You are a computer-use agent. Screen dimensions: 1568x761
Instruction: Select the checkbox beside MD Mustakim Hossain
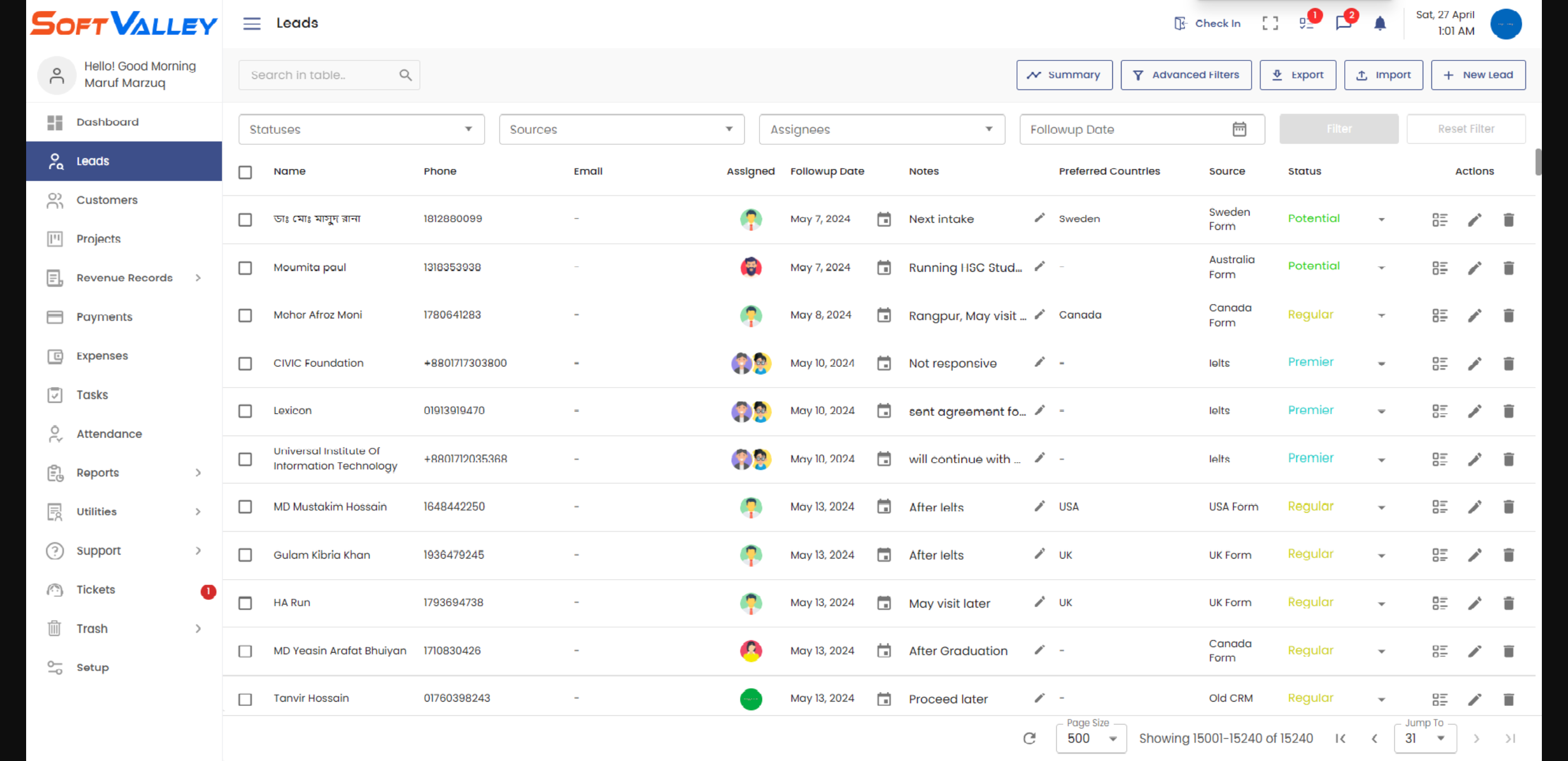coord(246,507)
